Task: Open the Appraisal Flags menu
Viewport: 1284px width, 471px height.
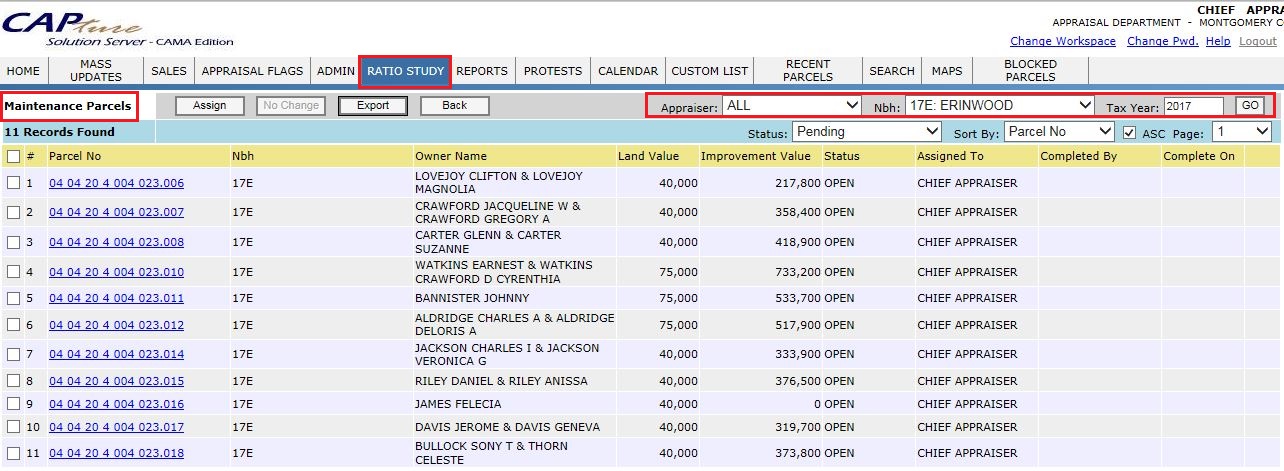Action: pos(252,71)
